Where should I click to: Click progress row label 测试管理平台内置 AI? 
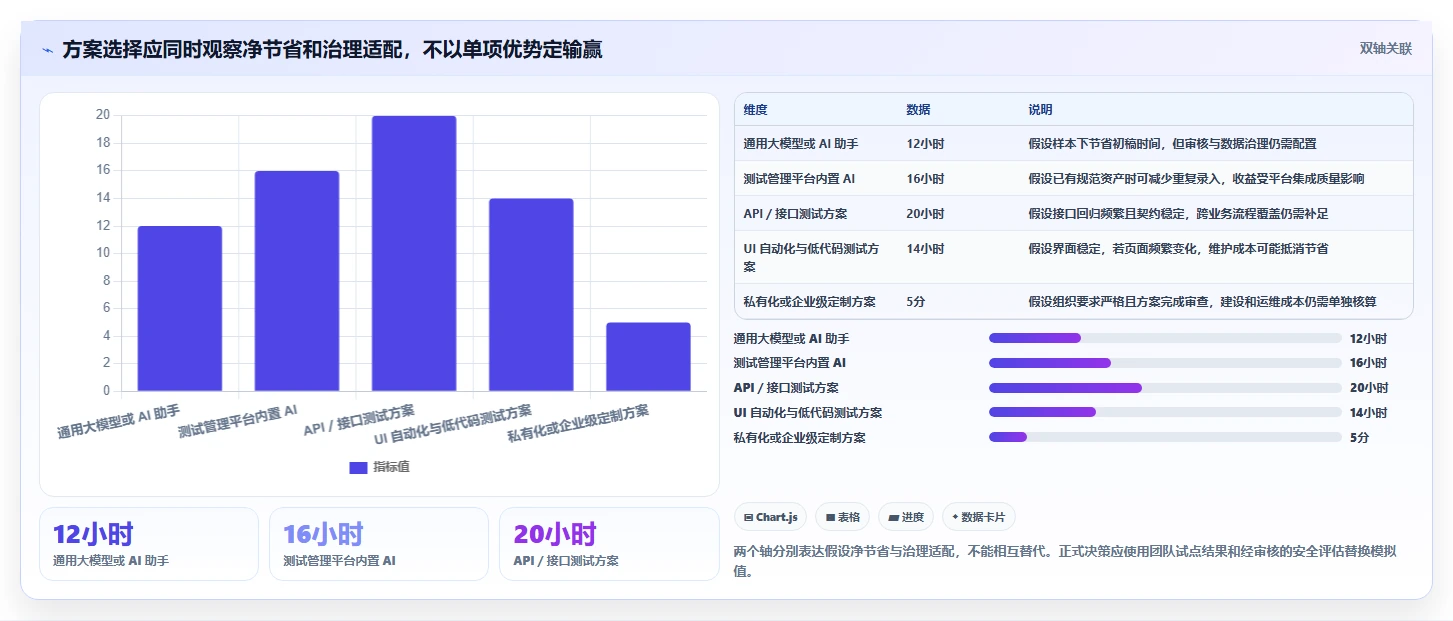789,363
